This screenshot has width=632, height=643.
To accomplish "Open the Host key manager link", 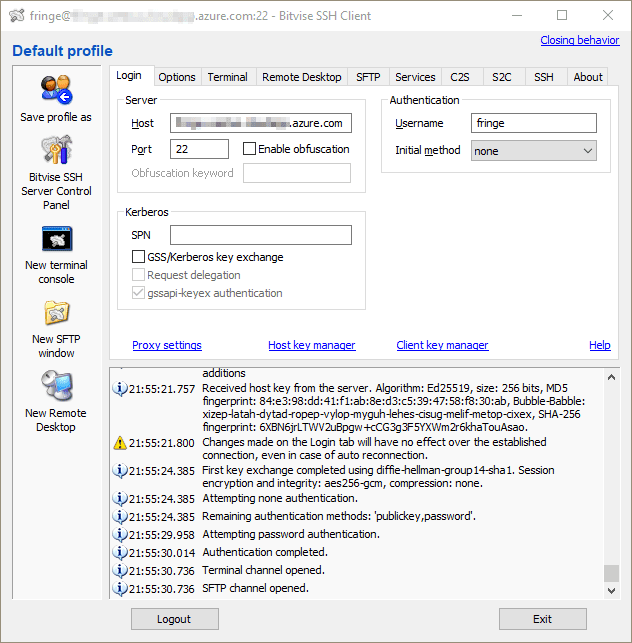I will (x=312, y=345).
